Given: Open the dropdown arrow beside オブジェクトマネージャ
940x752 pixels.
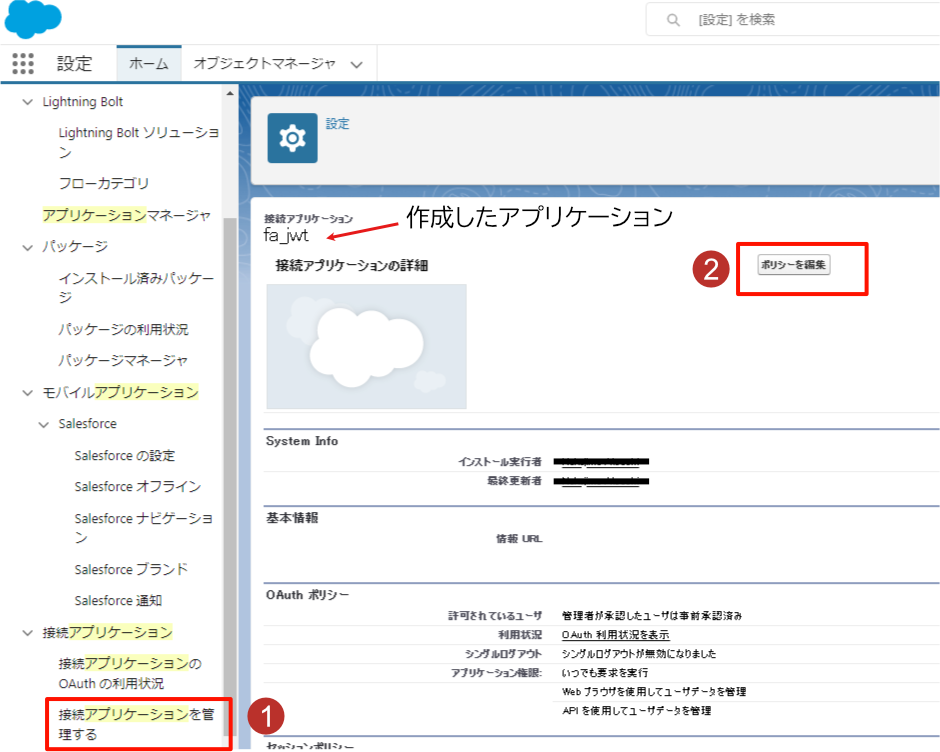Looking at the screenshot, I should pyautogui.click(x=356, y=65).
